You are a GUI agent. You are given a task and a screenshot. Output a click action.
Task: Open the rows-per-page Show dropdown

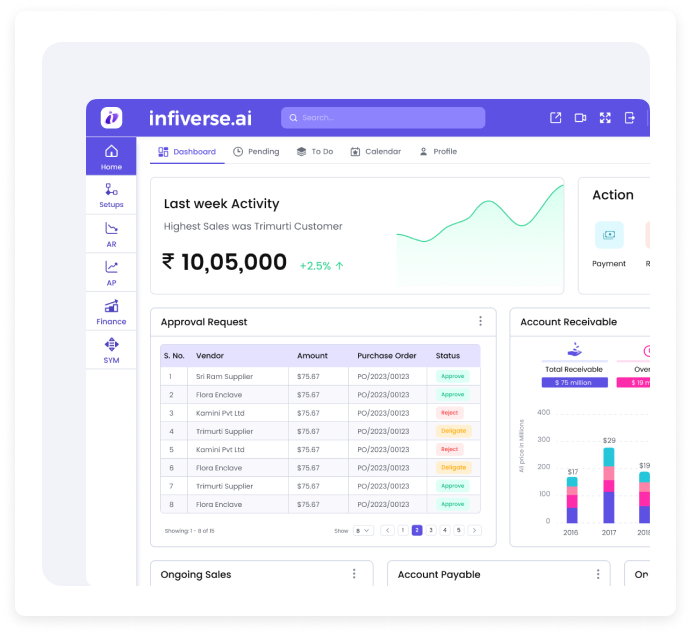(x=363, y=530)
